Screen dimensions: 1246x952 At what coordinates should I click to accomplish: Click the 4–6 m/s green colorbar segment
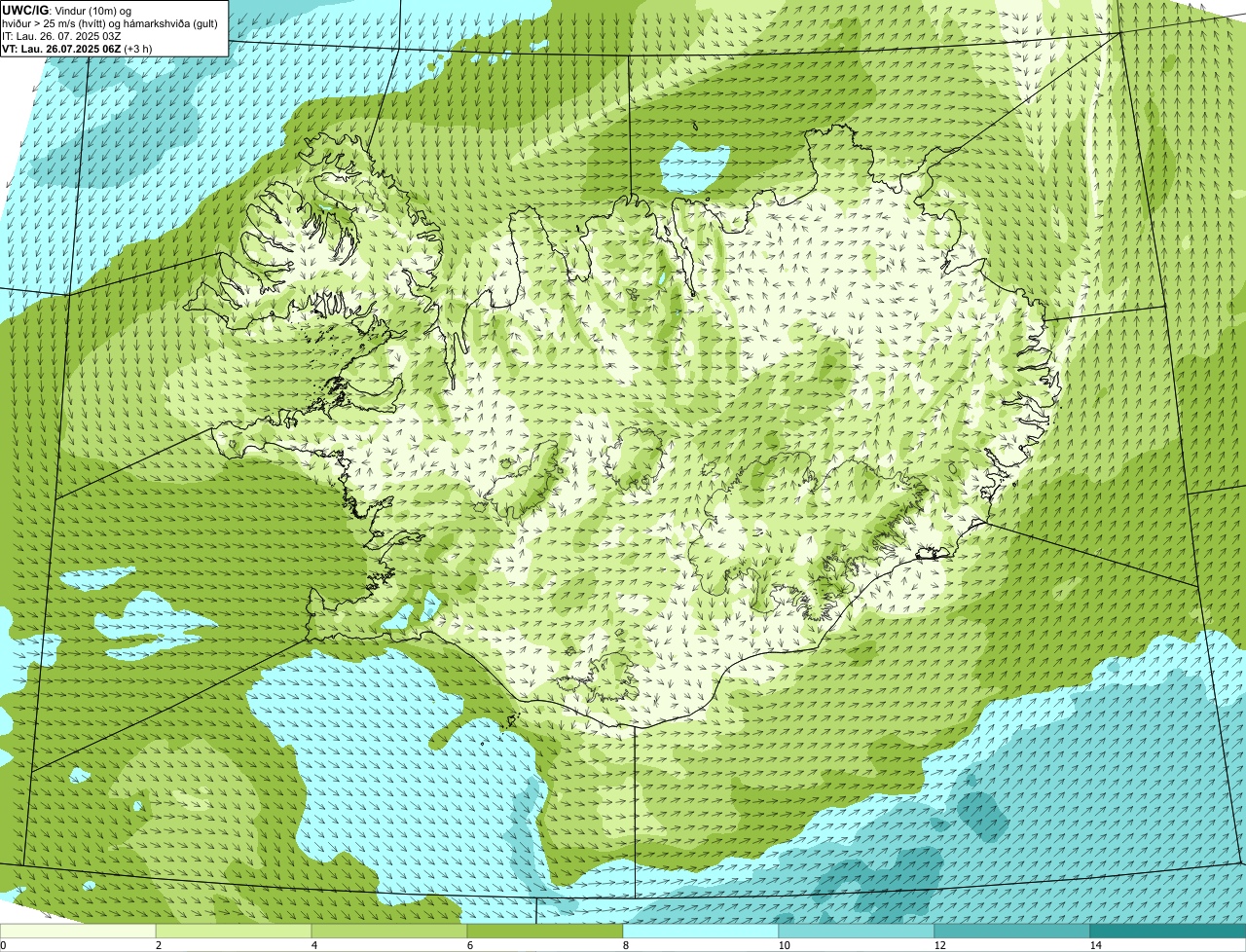tap(389, 932)
